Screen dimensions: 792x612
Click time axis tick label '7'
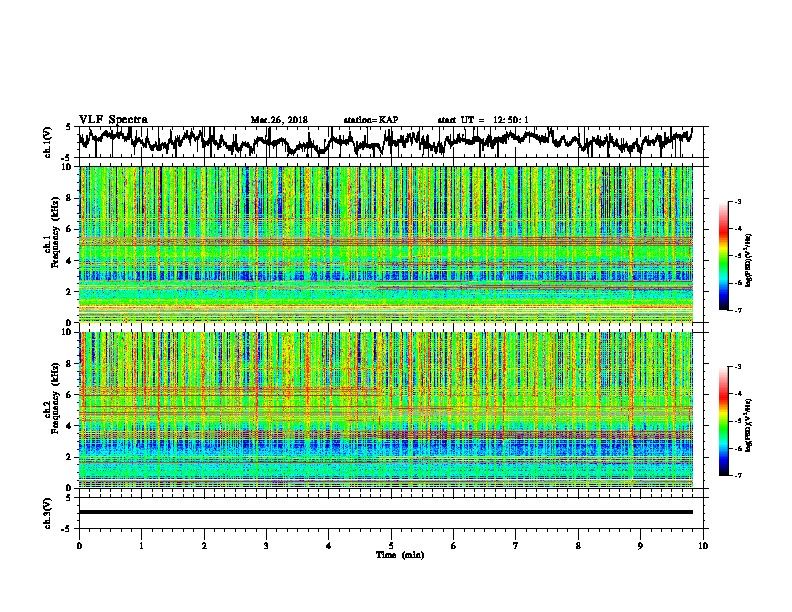(x=516, y=545)
